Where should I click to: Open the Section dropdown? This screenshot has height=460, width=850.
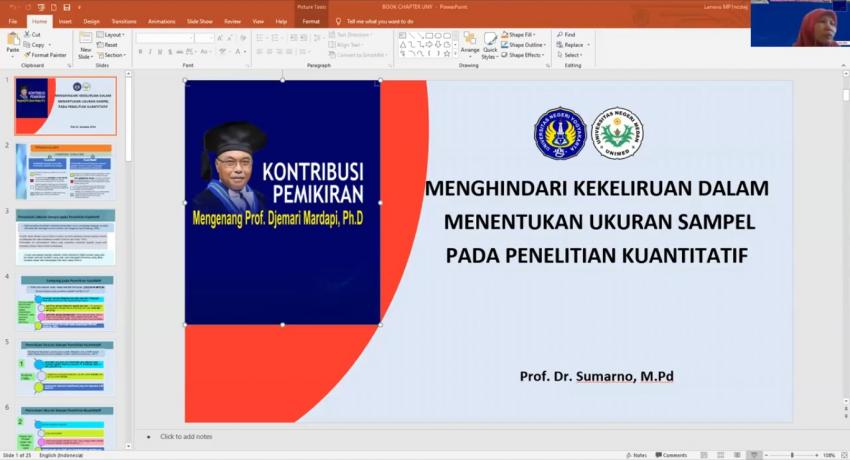(112, 55)
